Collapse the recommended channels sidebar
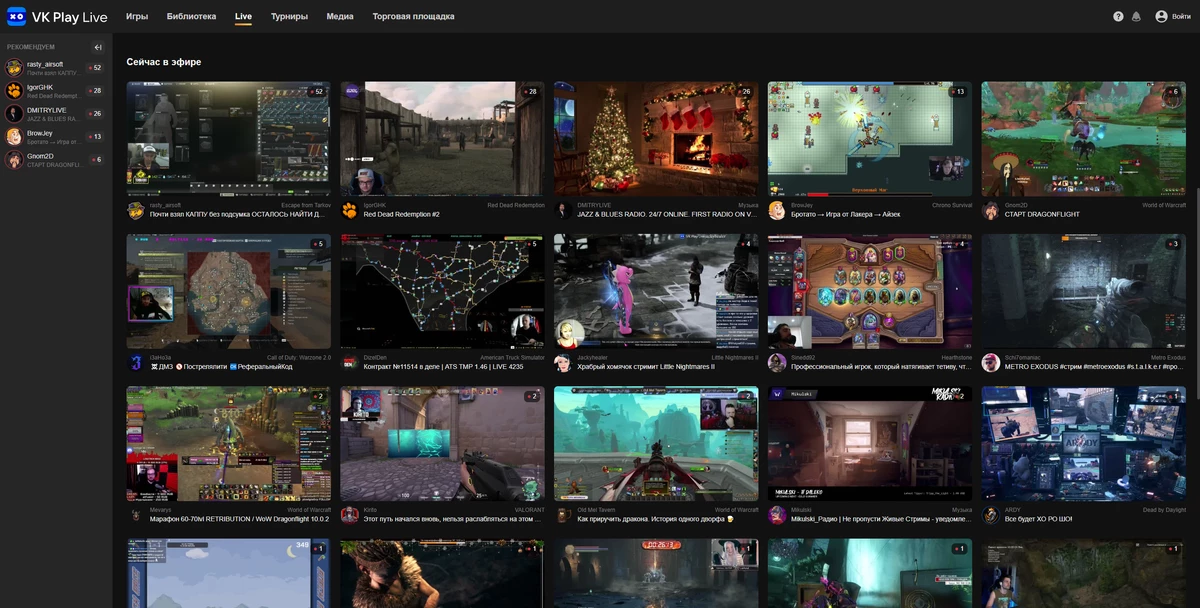This screenshot has width=1200, height=608. click(98, 47)
